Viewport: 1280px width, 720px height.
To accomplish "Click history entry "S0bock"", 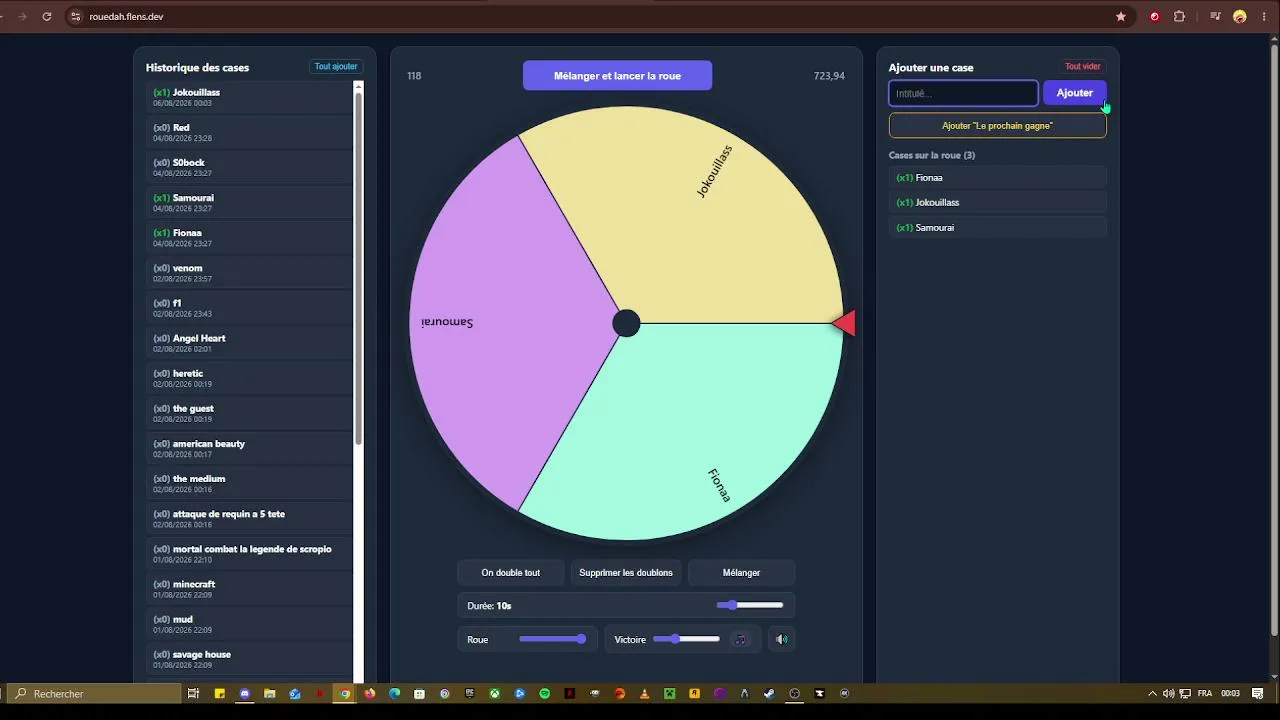I will (x=249, y=167).
